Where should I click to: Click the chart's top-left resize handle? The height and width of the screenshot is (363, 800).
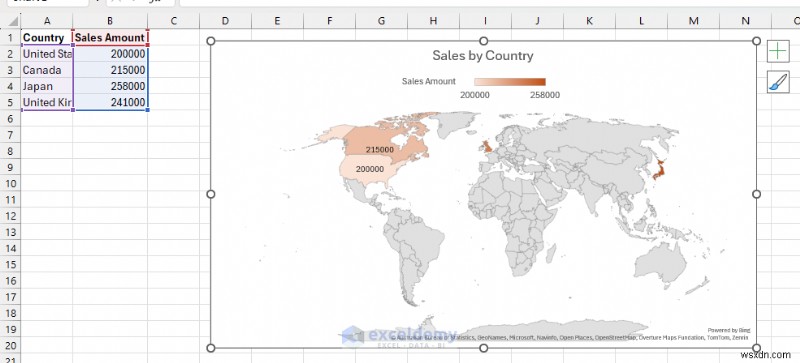(x=211, y=41)
